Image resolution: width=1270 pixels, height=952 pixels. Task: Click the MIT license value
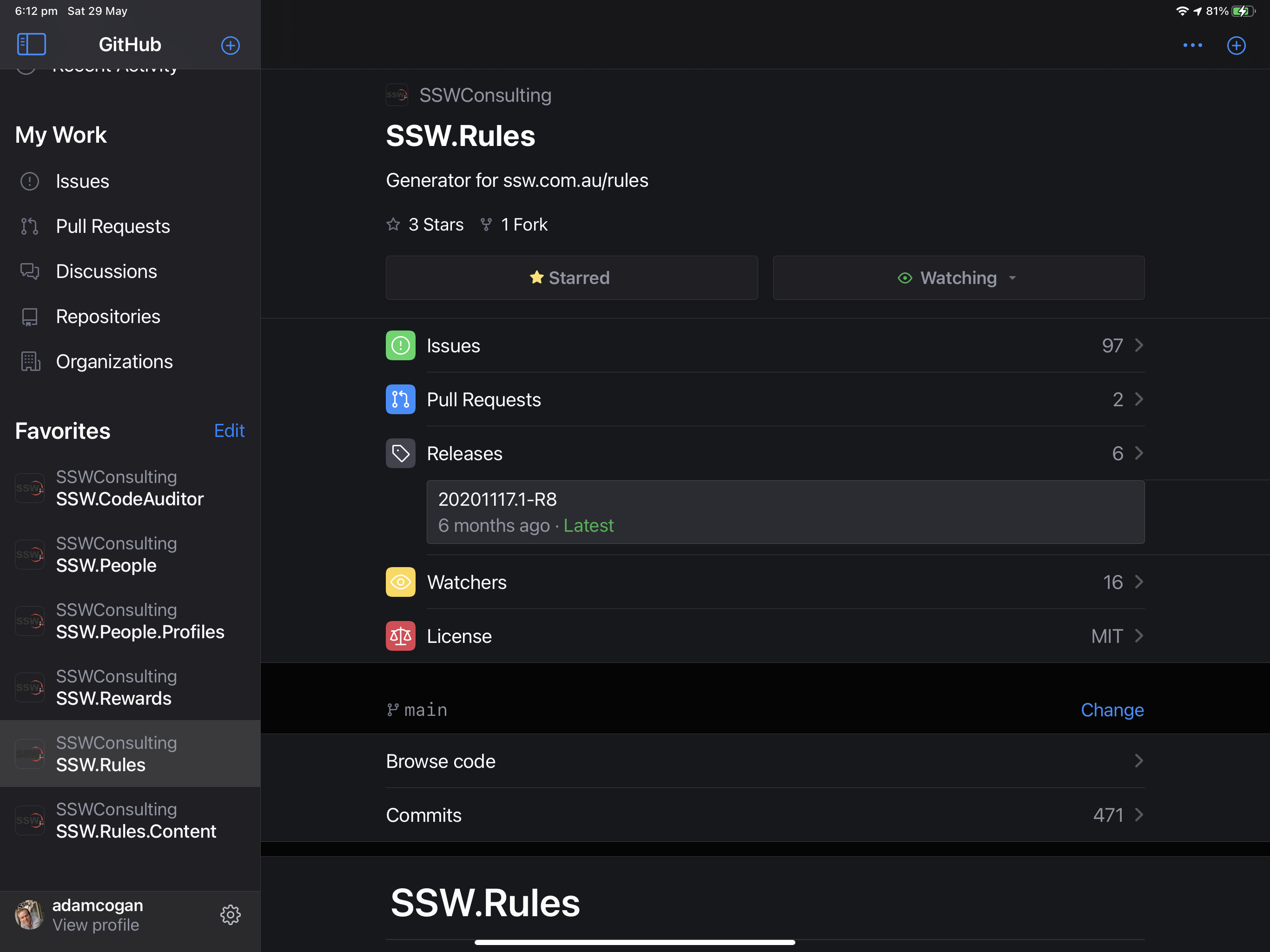click(x=1106, y=635)
